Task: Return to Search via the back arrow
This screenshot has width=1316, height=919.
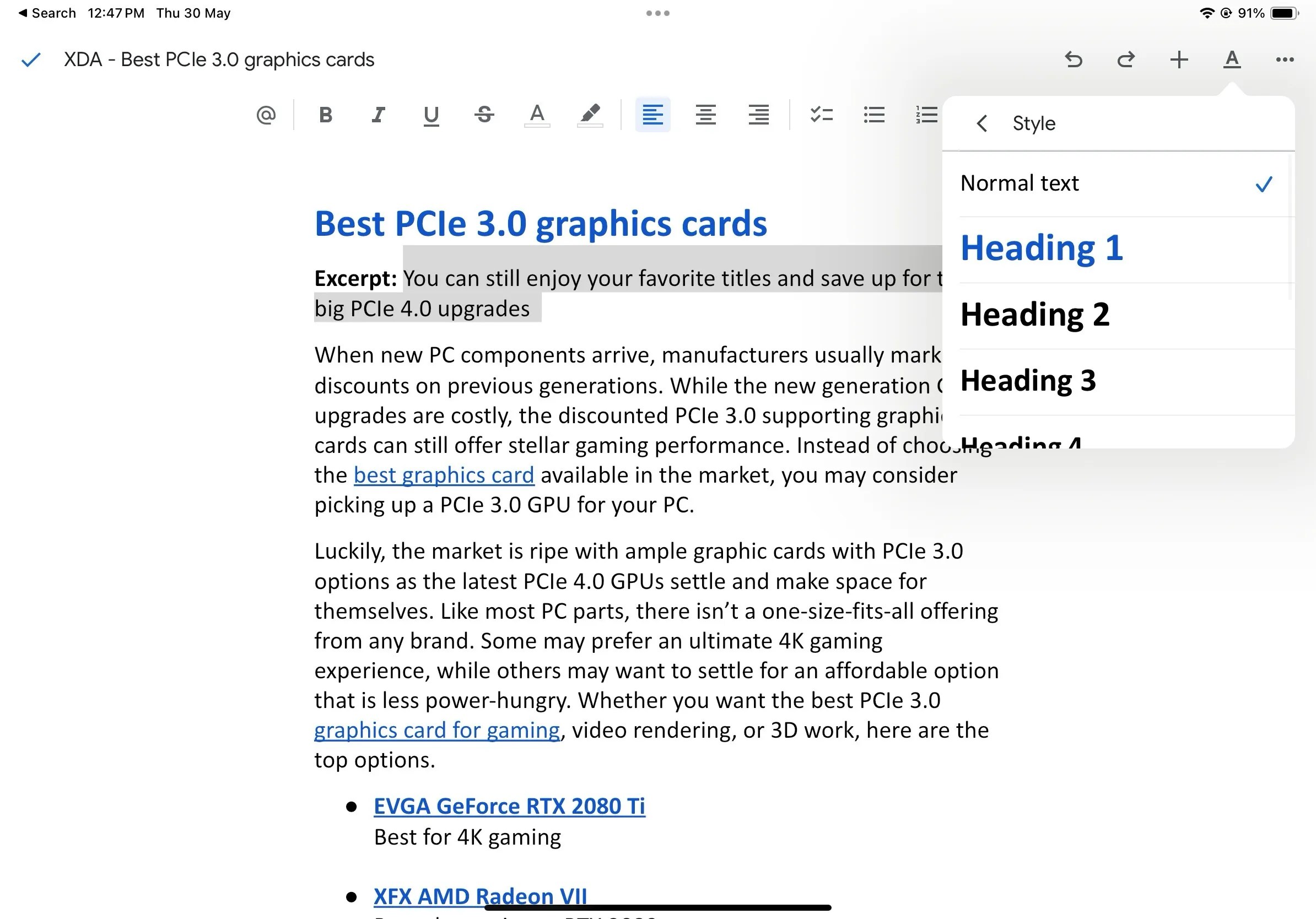Action: [x=47, y=13]
